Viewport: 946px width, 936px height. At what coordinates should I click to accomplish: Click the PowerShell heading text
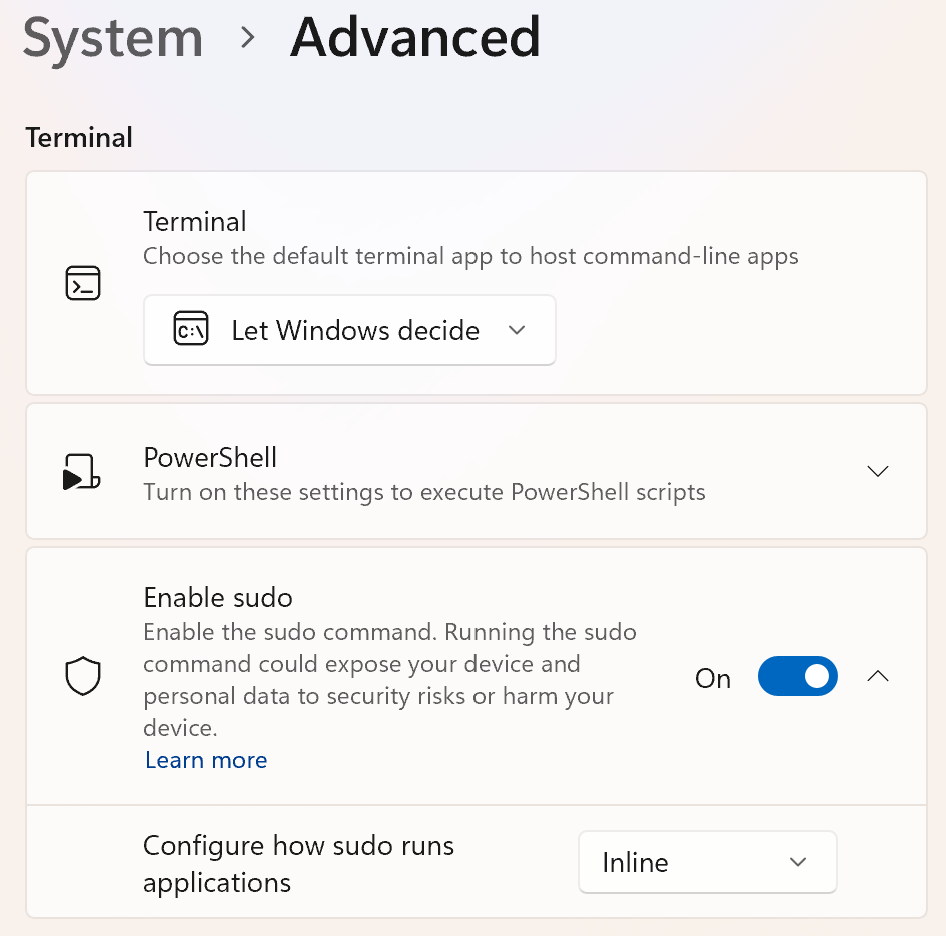click(x=210, y=457)
